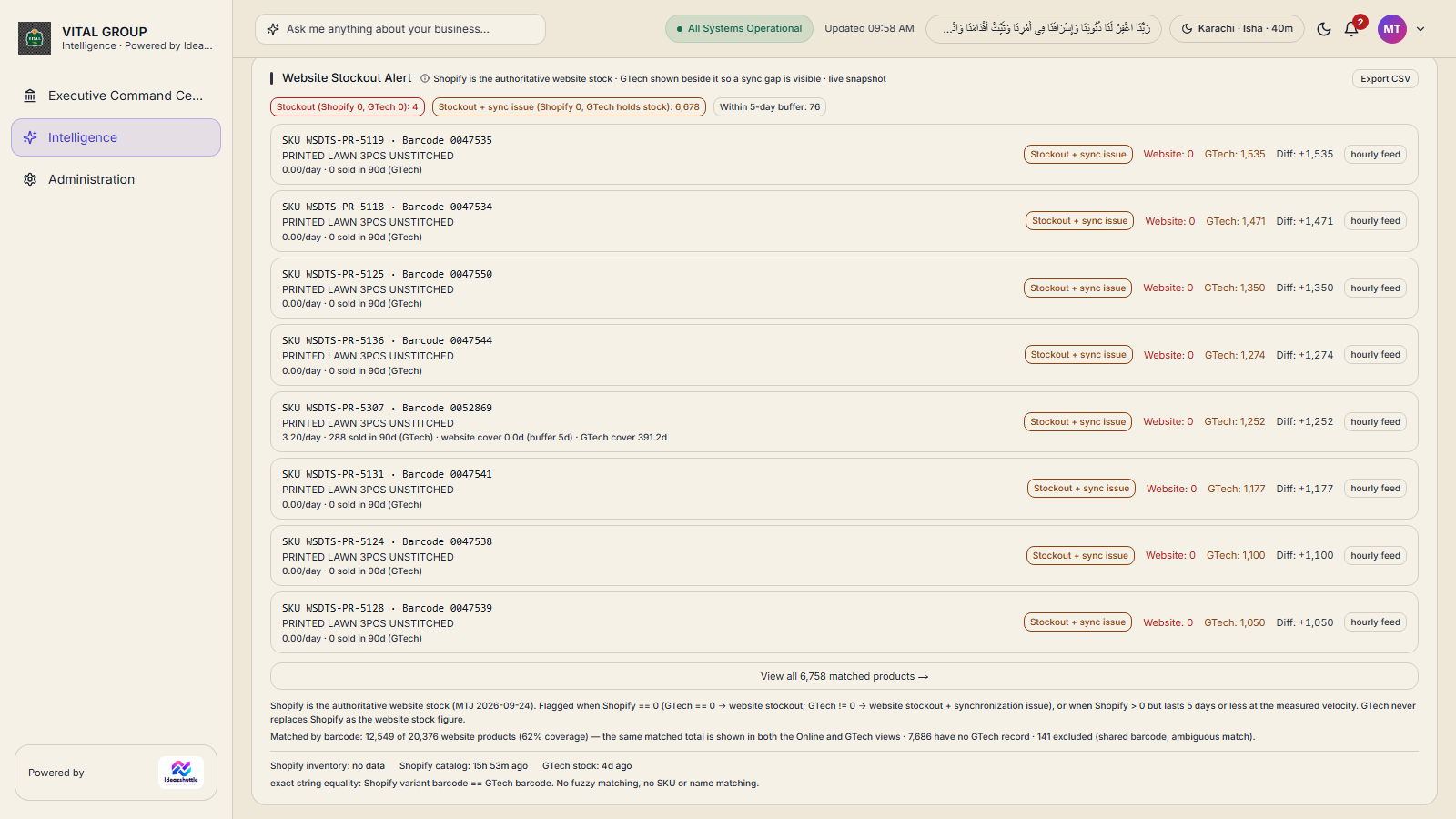Click Stockout + sync issue tag for WSDTS-PR-5128

[1077, 622]
